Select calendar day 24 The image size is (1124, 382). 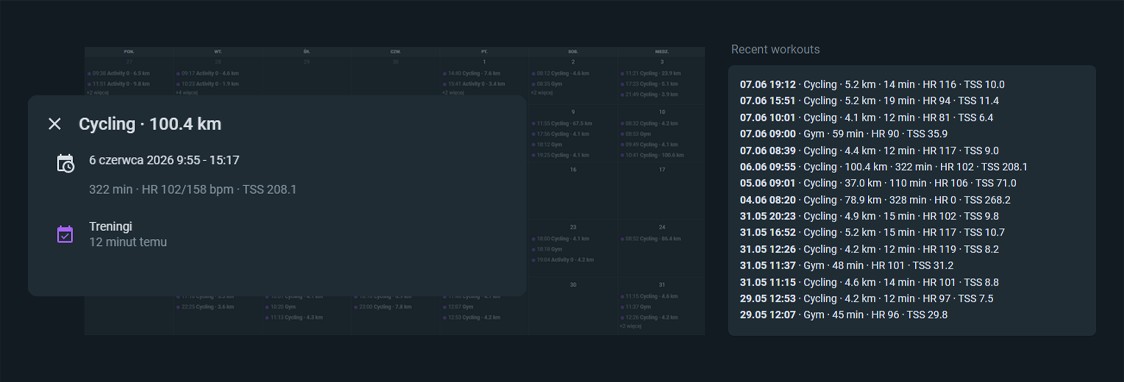tap(662, 227)
